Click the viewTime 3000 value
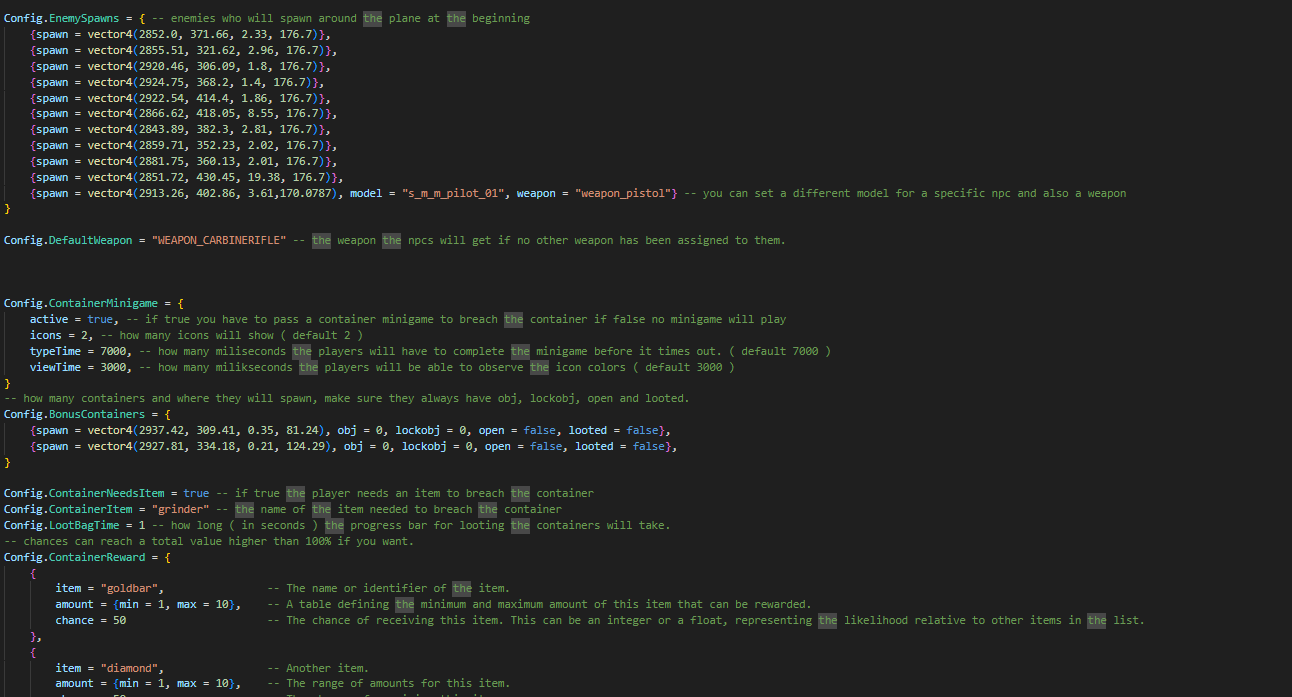1292x697 pixels. 113,367
